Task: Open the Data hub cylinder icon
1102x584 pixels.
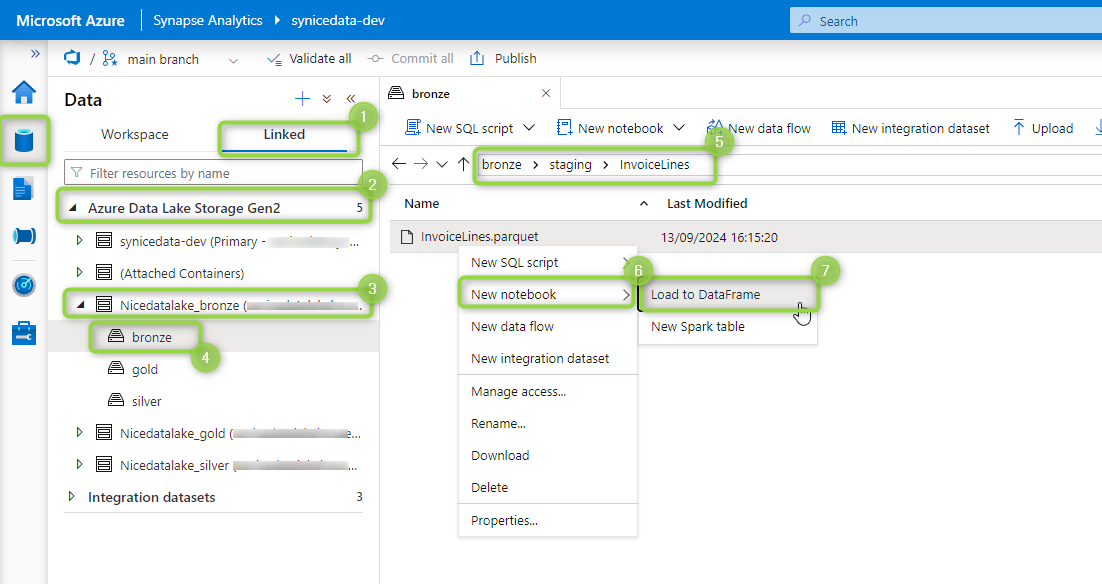Action: [24, 141]
